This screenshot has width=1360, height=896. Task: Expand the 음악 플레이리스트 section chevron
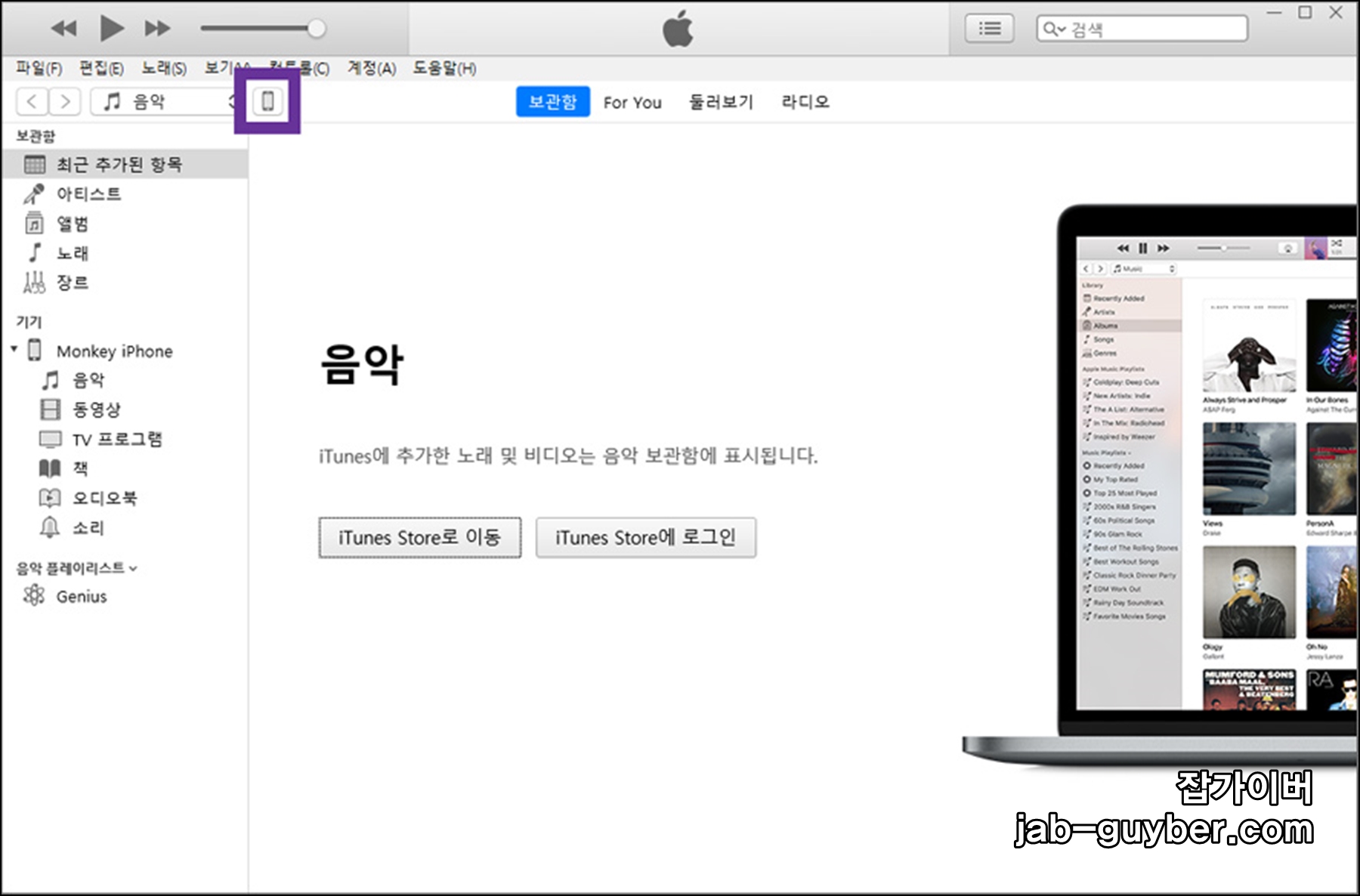pos(134,569)
